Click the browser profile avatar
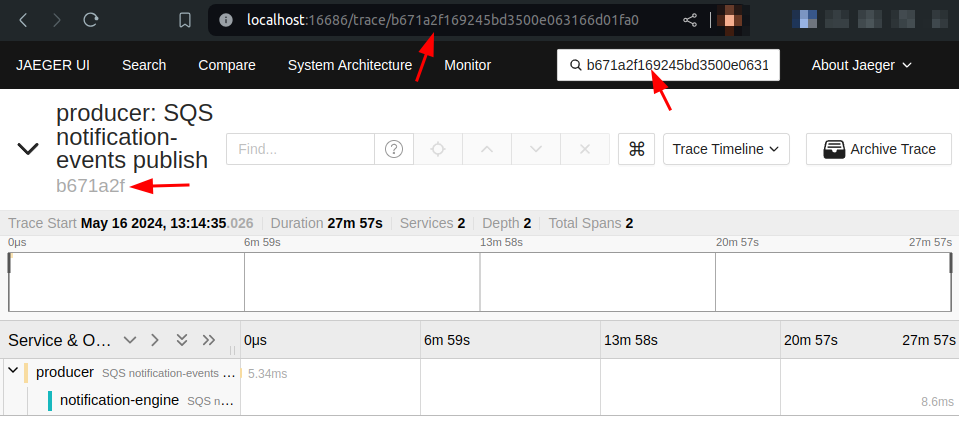 pyautogui.click(x=730, y=21)
